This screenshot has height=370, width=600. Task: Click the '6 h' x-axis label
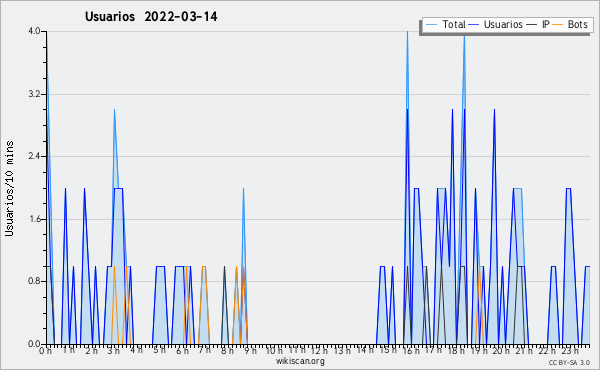pyautogui.click(x=182, y=350)
